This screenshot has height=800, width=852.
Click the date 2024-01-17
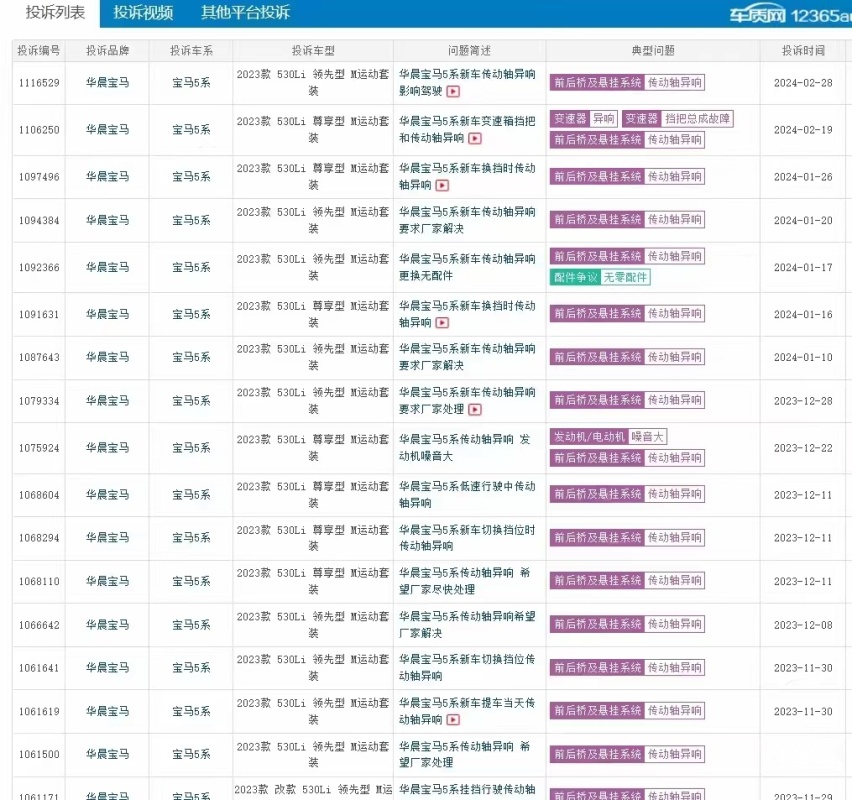803,267
